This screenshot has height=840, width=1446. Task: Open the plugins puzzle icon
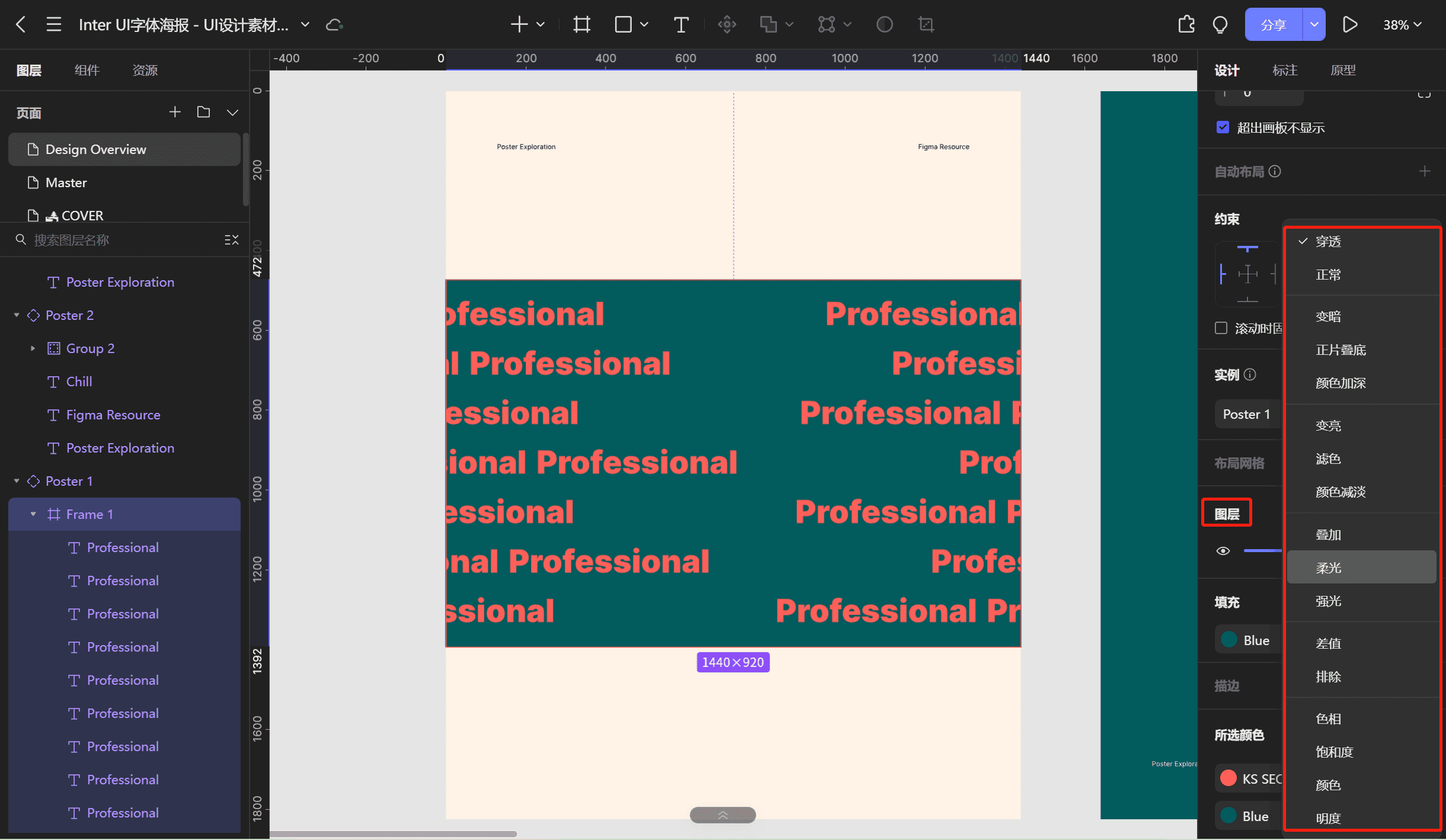[x=1186, y=24]
